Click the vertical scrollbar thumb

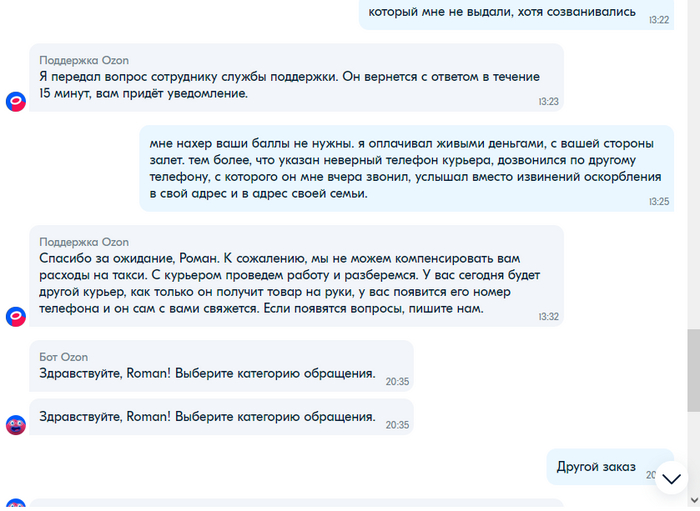coord(694,370)
